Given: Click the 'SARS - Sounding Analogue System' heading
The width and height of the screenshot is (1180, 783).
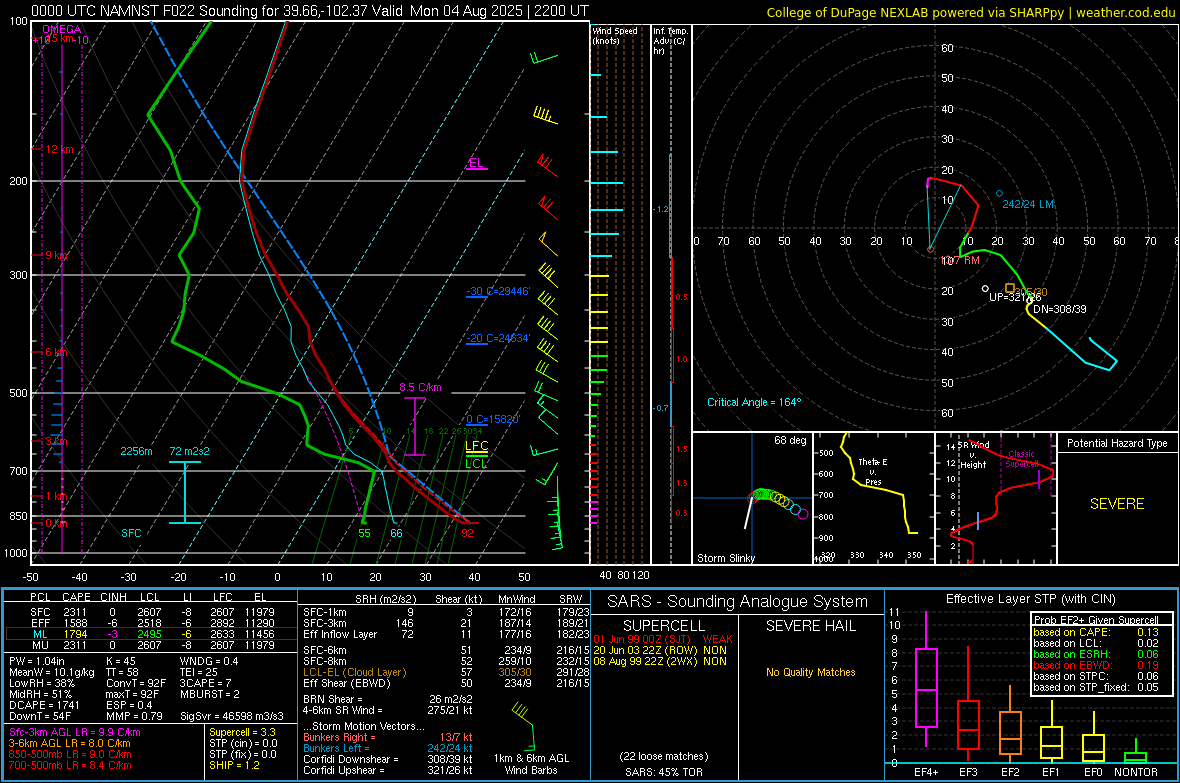Looking at the screenshot, I should pos(738,602).
